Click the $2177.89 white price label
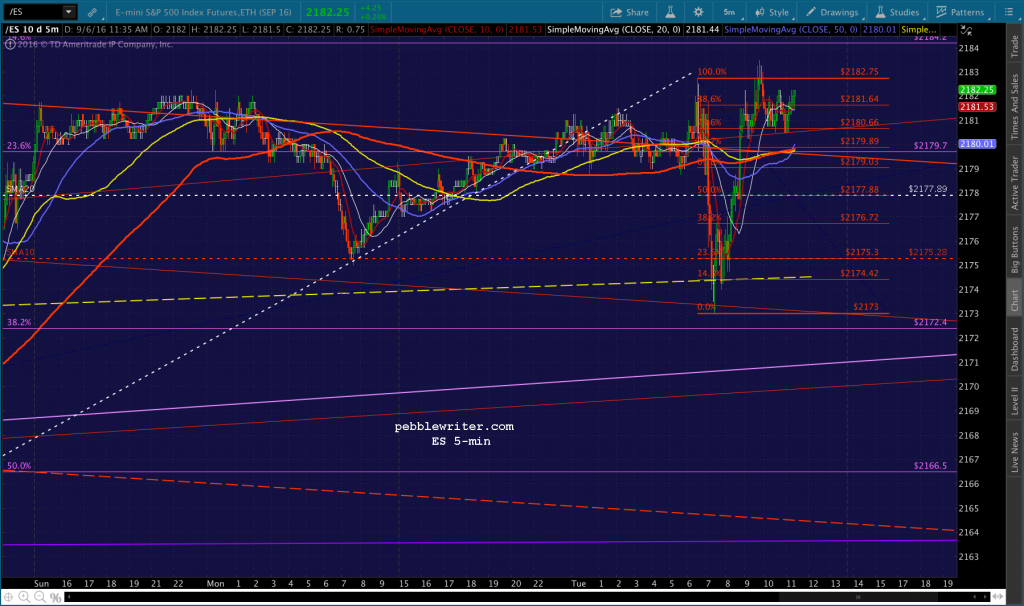The height and width of the screenshot is (606, 1024). 928,189
